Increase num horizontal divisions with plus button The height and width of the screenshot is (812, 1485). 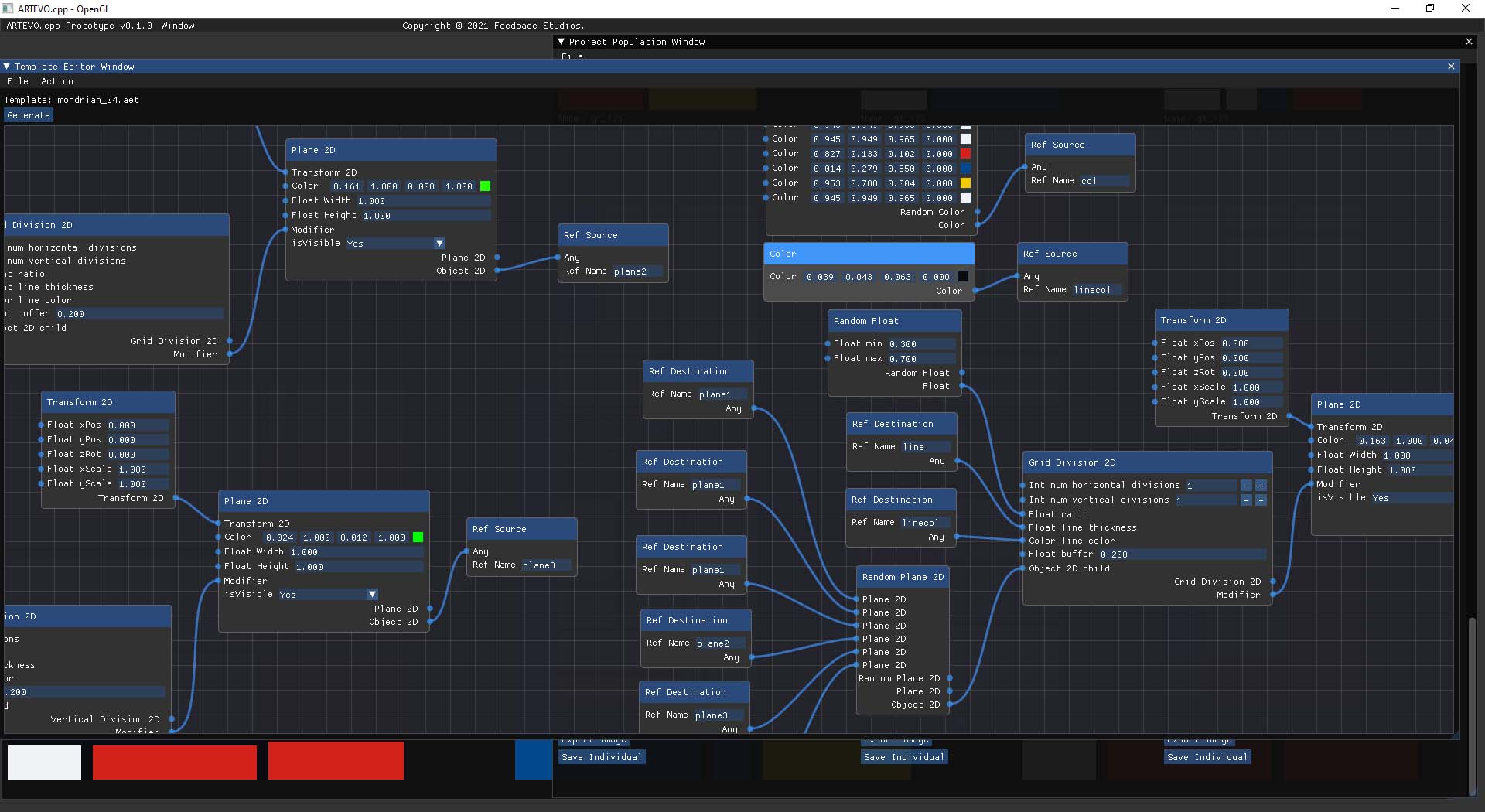[1261, 486]
